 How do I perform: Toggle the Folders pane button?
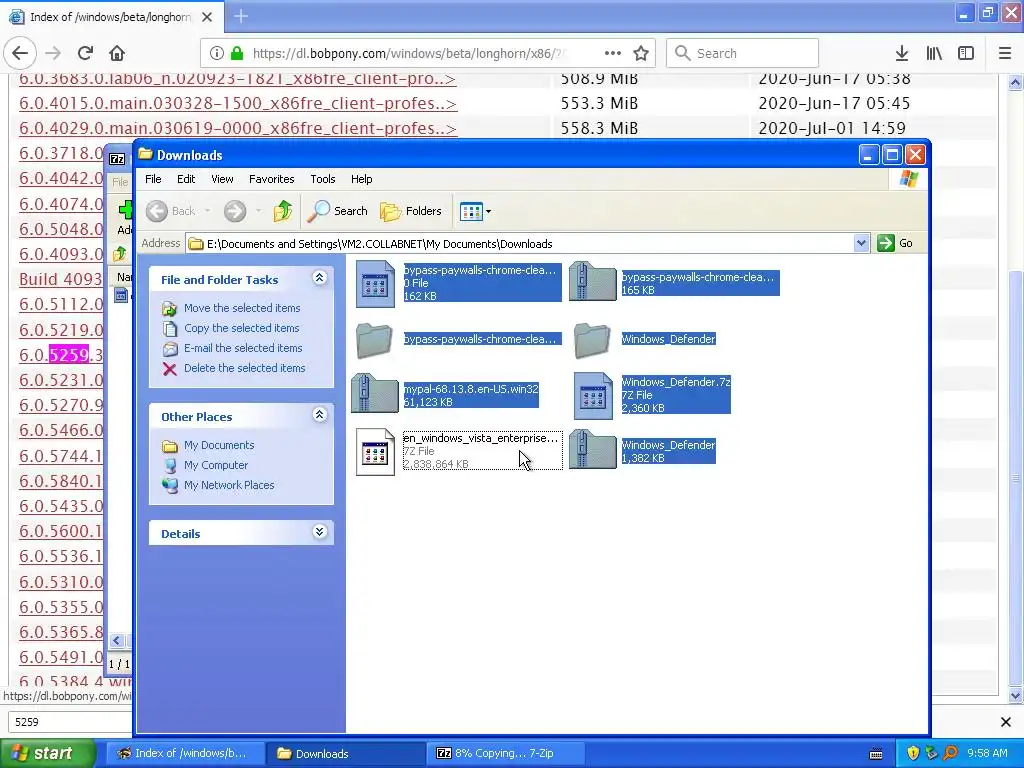[411, 211]
